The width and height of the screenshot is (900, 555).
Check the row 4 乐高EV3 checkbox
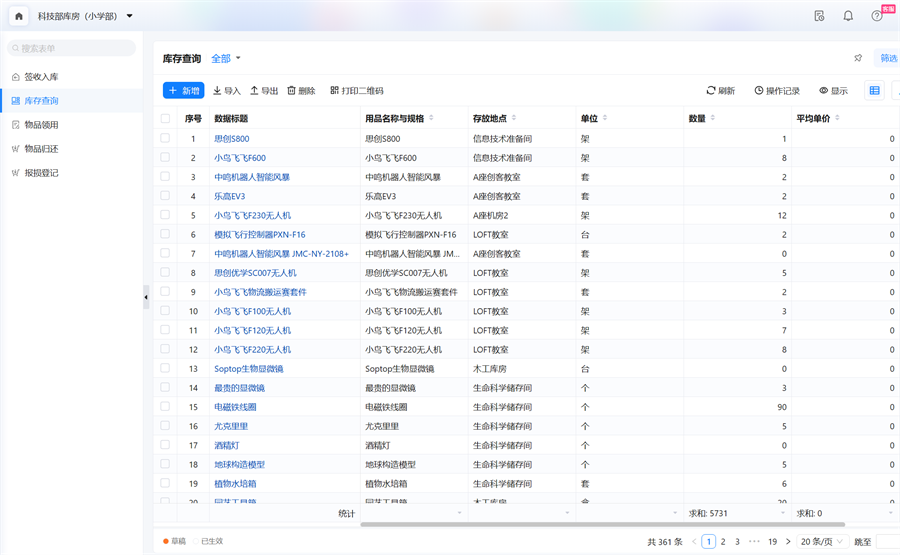pyautogui.click(x=165, y=195)
